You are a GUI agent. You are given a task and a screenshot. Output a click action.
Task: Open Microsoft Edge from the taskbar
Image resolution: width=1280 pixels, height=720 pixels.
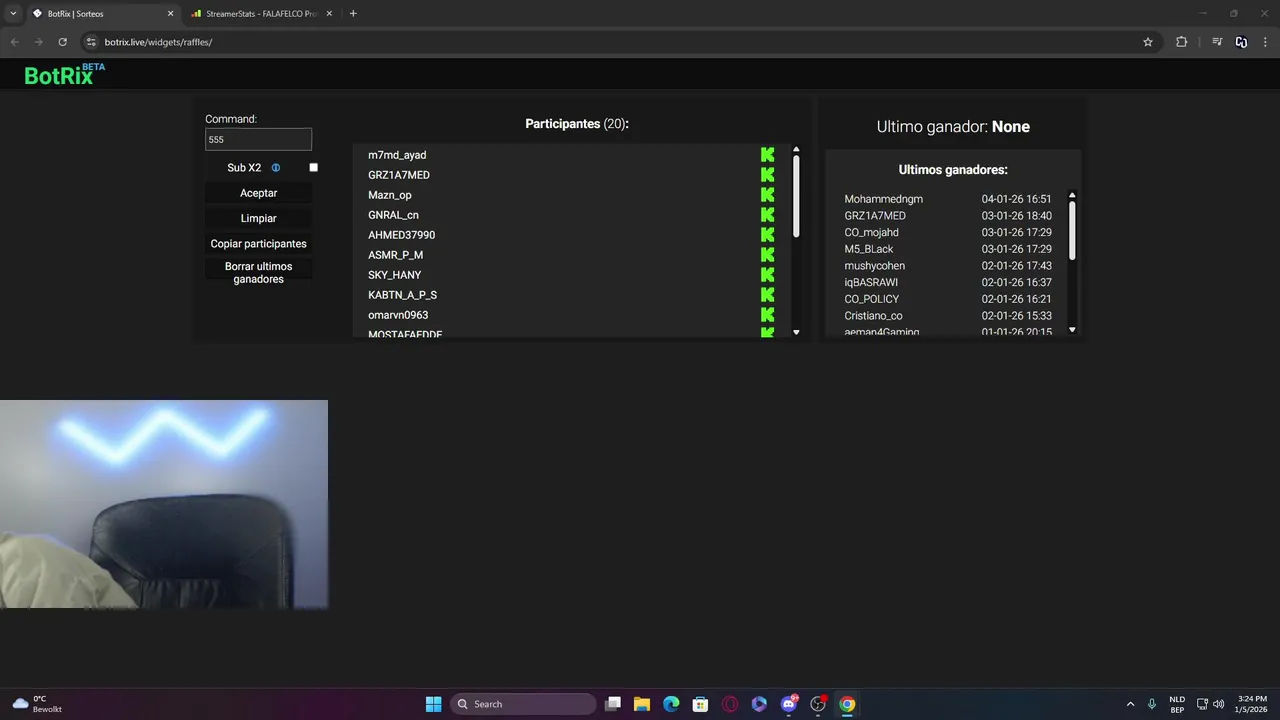(671, 704)
